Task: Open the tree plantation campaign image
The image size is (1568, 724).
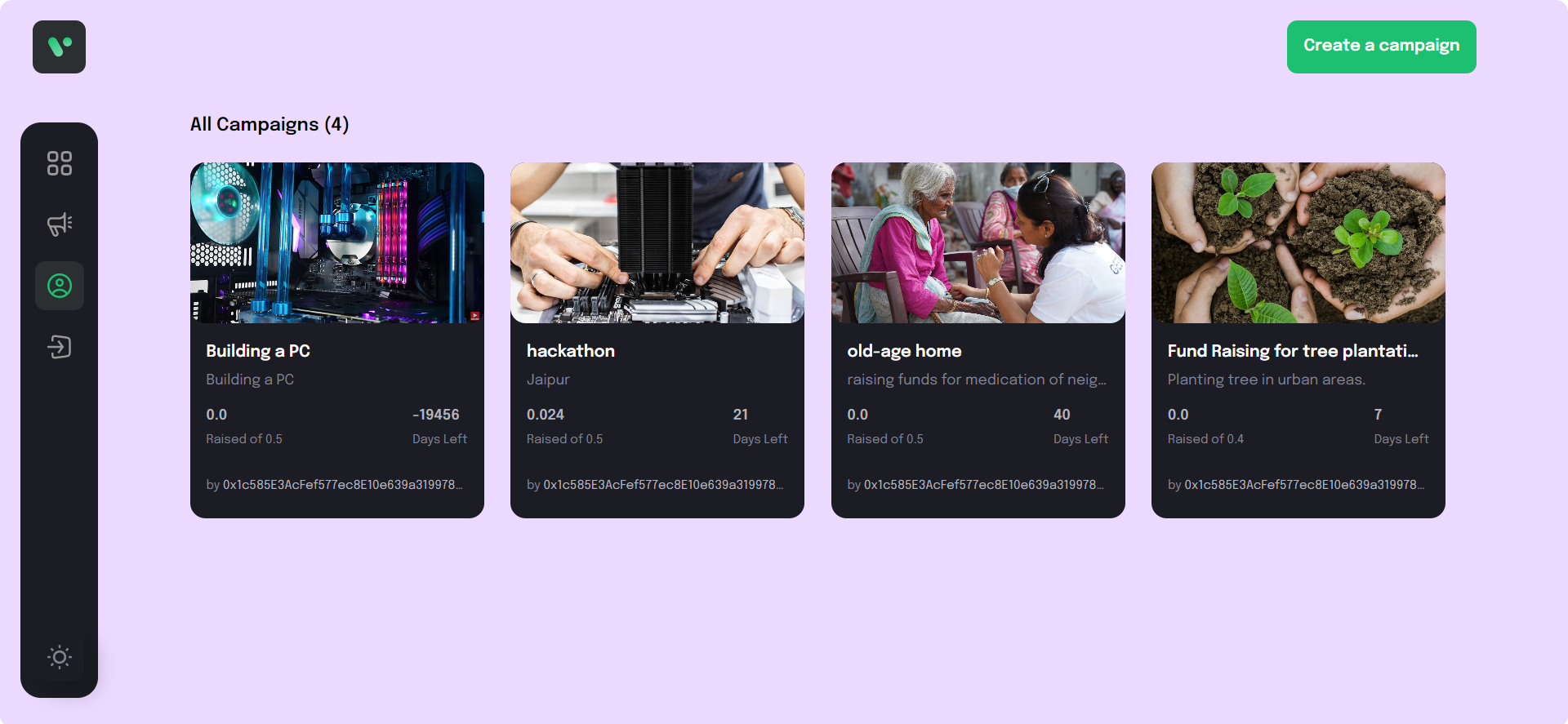Action: [x=1298, y=242]
